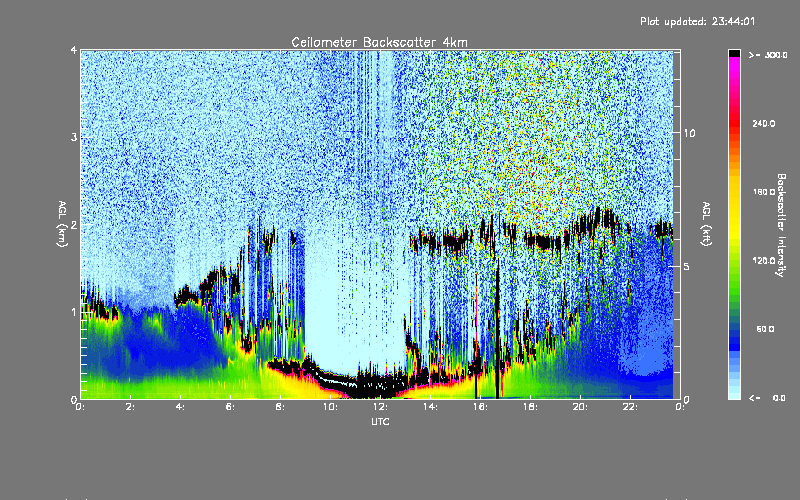Viewport: 800px width, 500px height.
Task: Click the "120.0" colorbar value
Action: click(764, 261)
